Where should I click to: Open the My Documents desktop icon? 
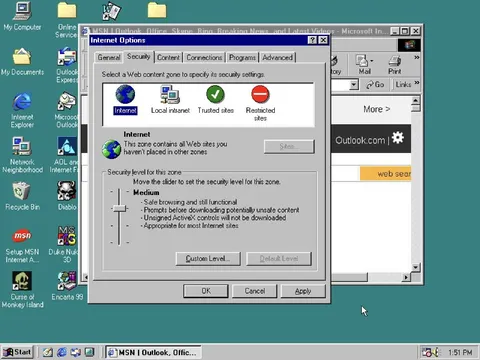pyautogui.click(x=22, y=62)
